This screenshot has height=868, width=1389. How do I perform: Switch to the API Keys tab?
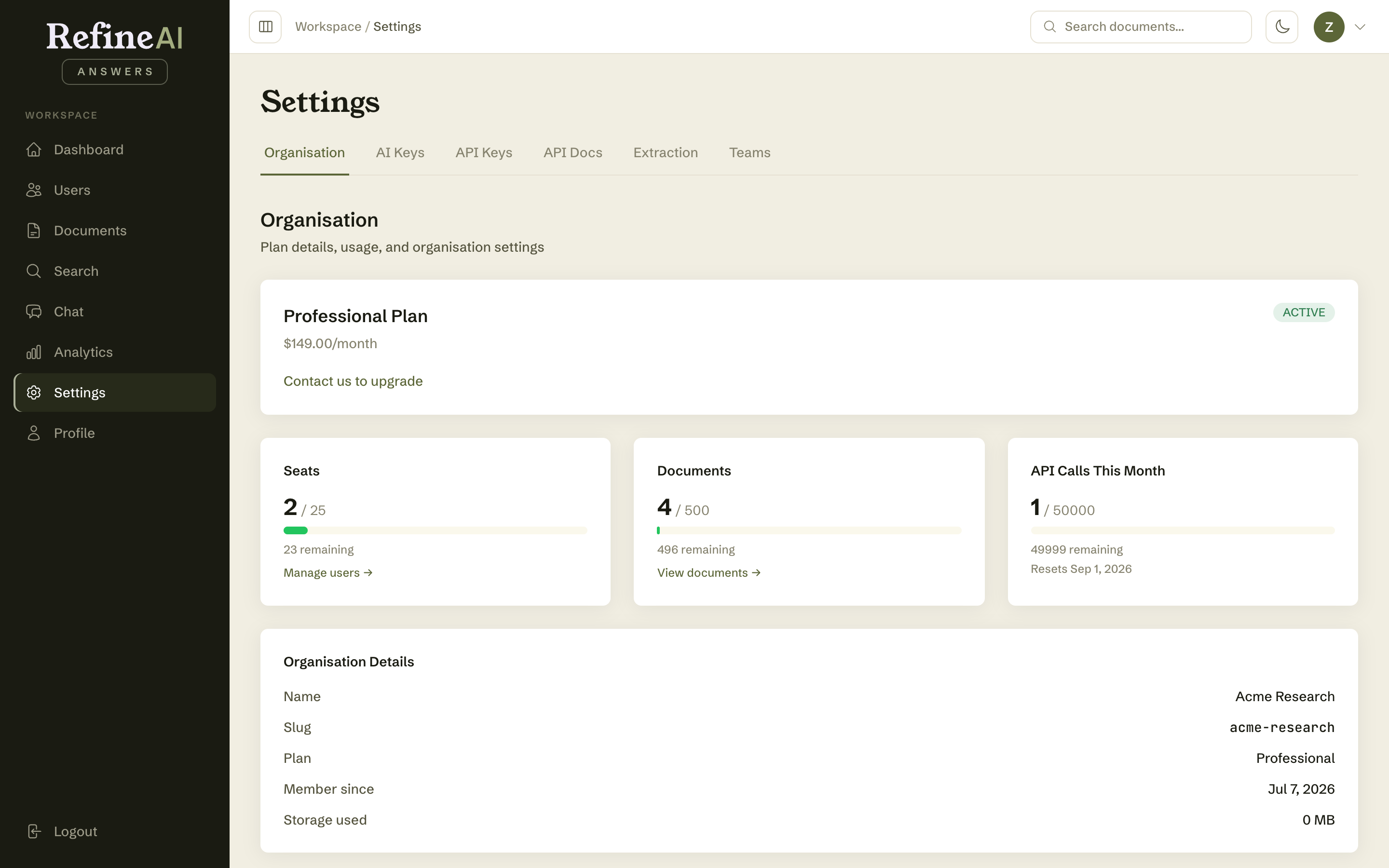(484, 153)
